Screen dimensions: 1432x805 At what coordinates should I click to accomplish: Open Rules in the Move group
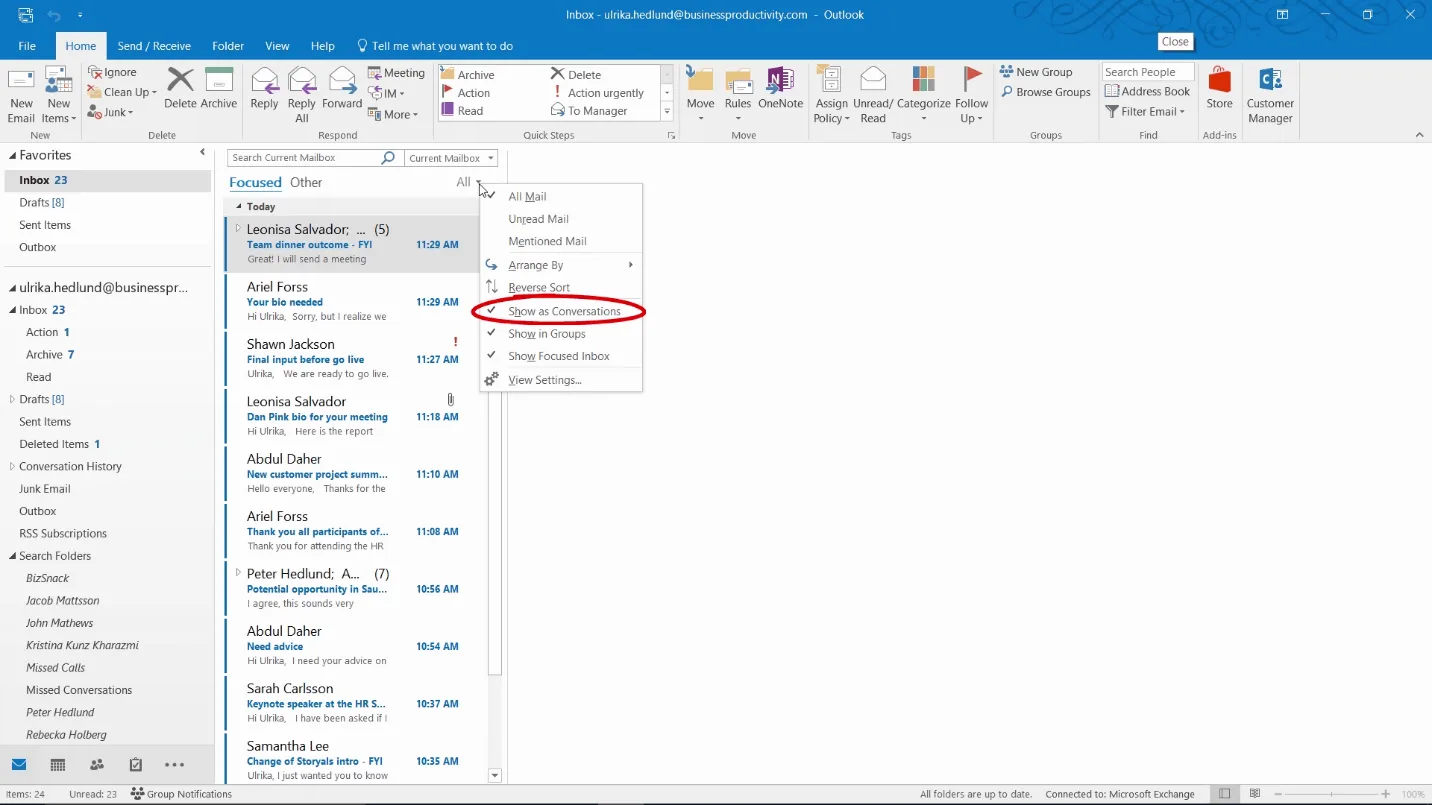[x=738, y=95]
